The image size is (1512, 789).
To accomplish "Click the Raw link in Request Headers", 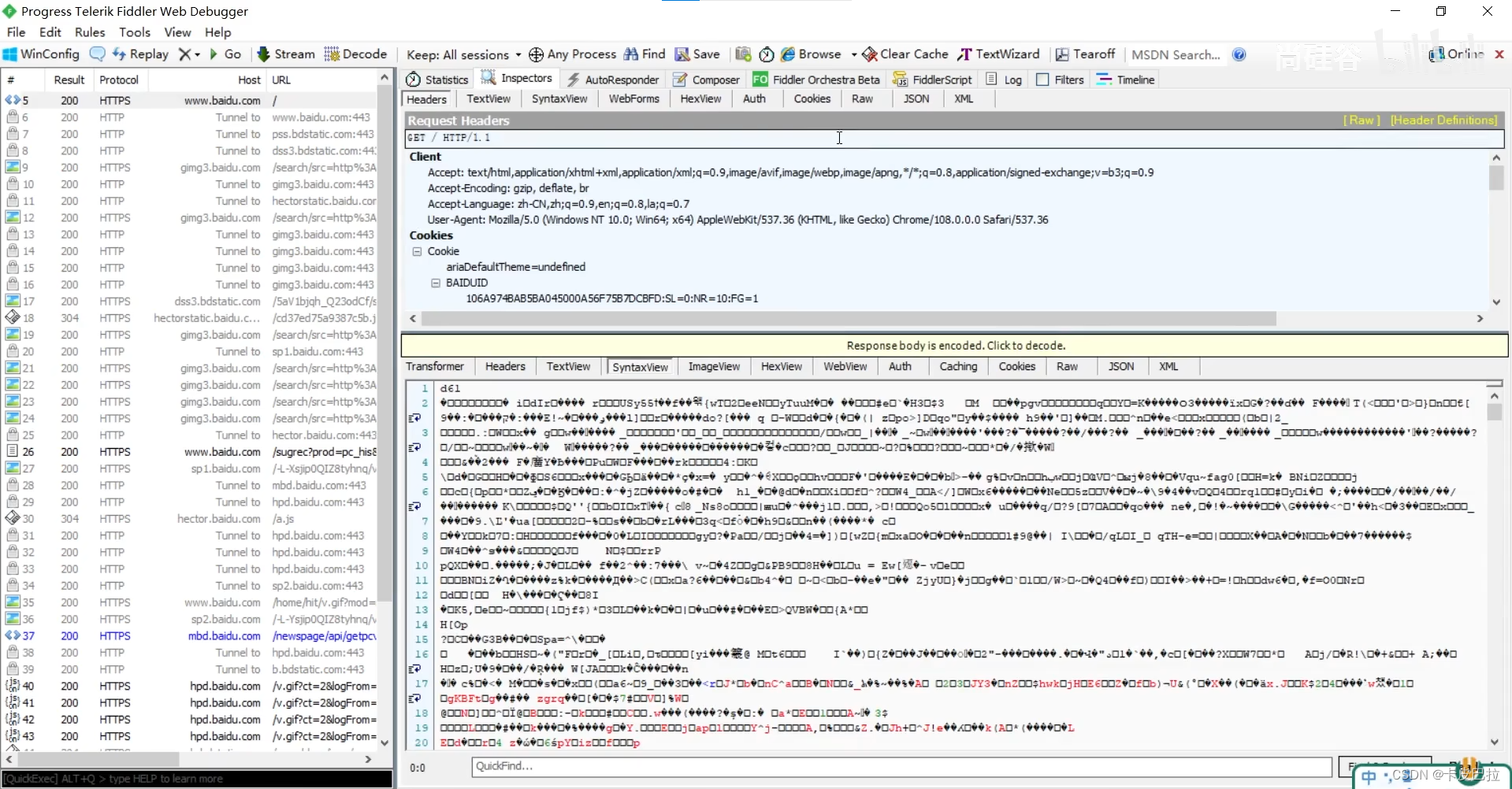I will pyautogui.click(x=1362, y=120).
